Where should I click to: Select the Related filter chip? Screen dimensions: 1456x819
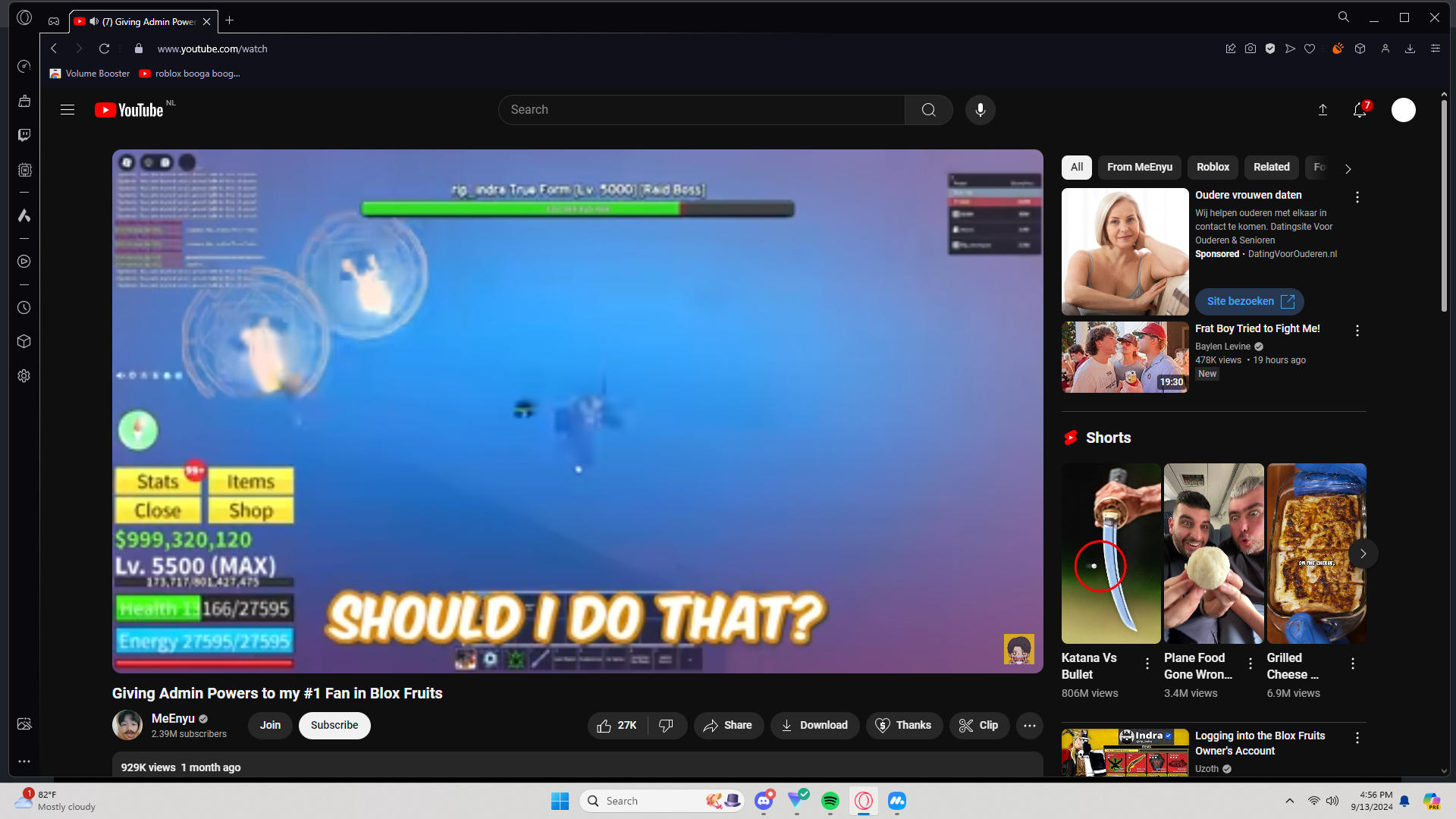pyautogui.click(x=1272, y=168)
